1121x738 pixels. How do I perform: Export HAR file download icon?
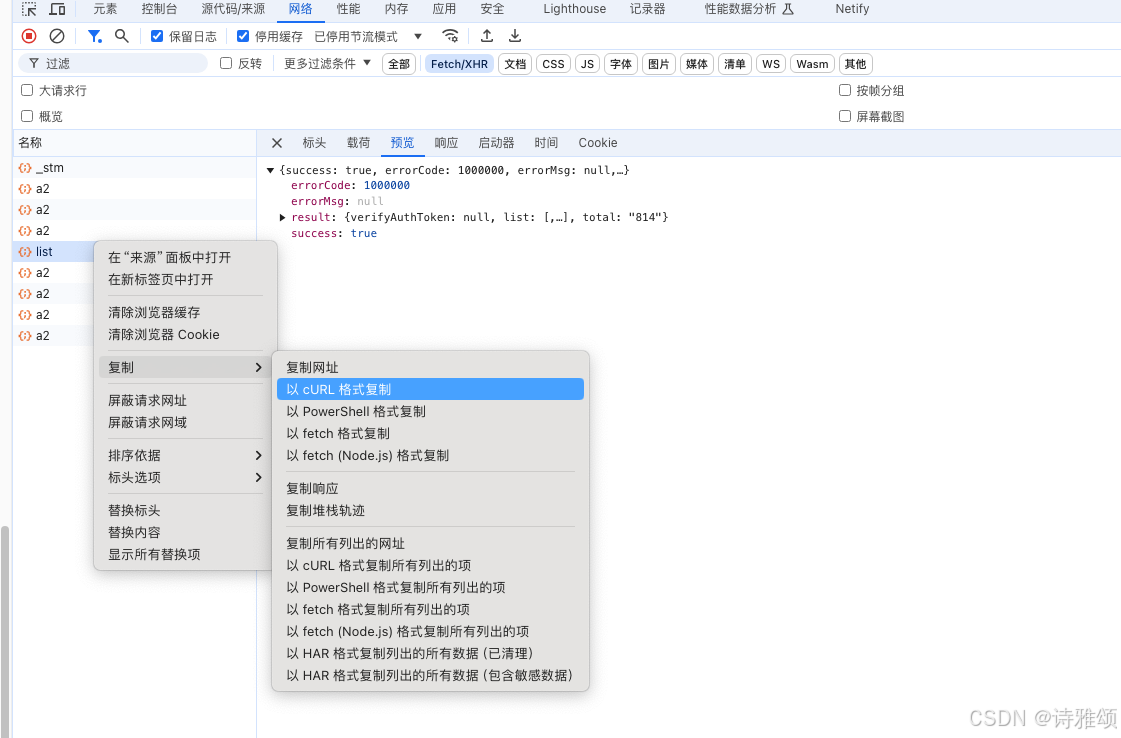tap(515, 36)
